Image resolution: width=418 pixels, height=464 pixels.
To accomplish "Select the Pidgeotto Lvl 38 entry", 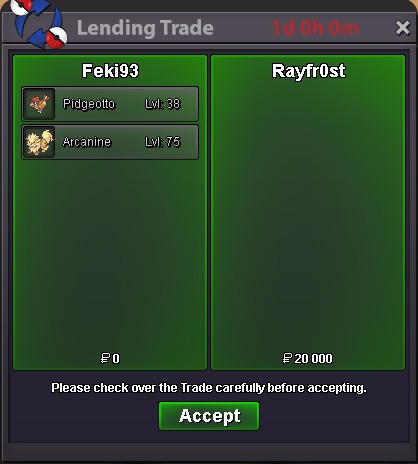I will point(110,104).
